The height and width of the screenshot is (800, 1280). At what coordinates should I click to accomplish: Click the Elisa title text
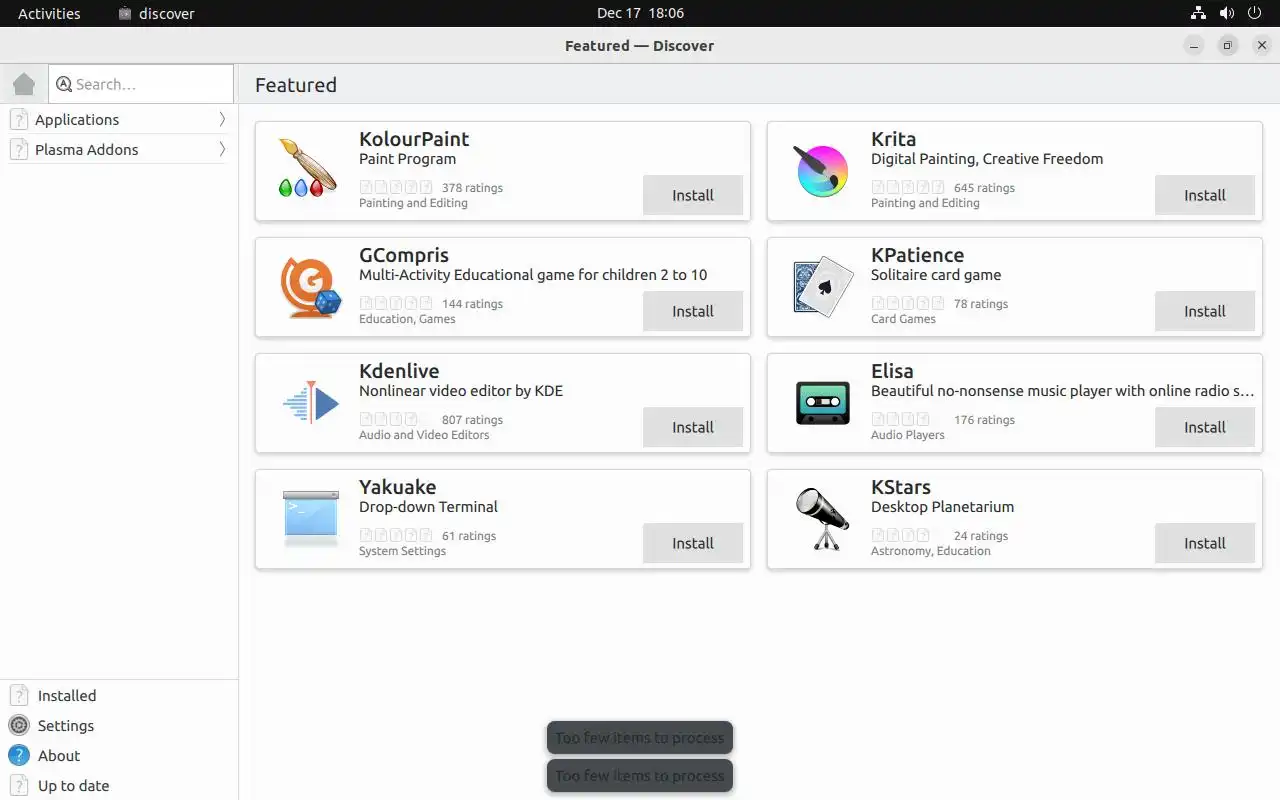pyautogui.click(x=892, y=371)
